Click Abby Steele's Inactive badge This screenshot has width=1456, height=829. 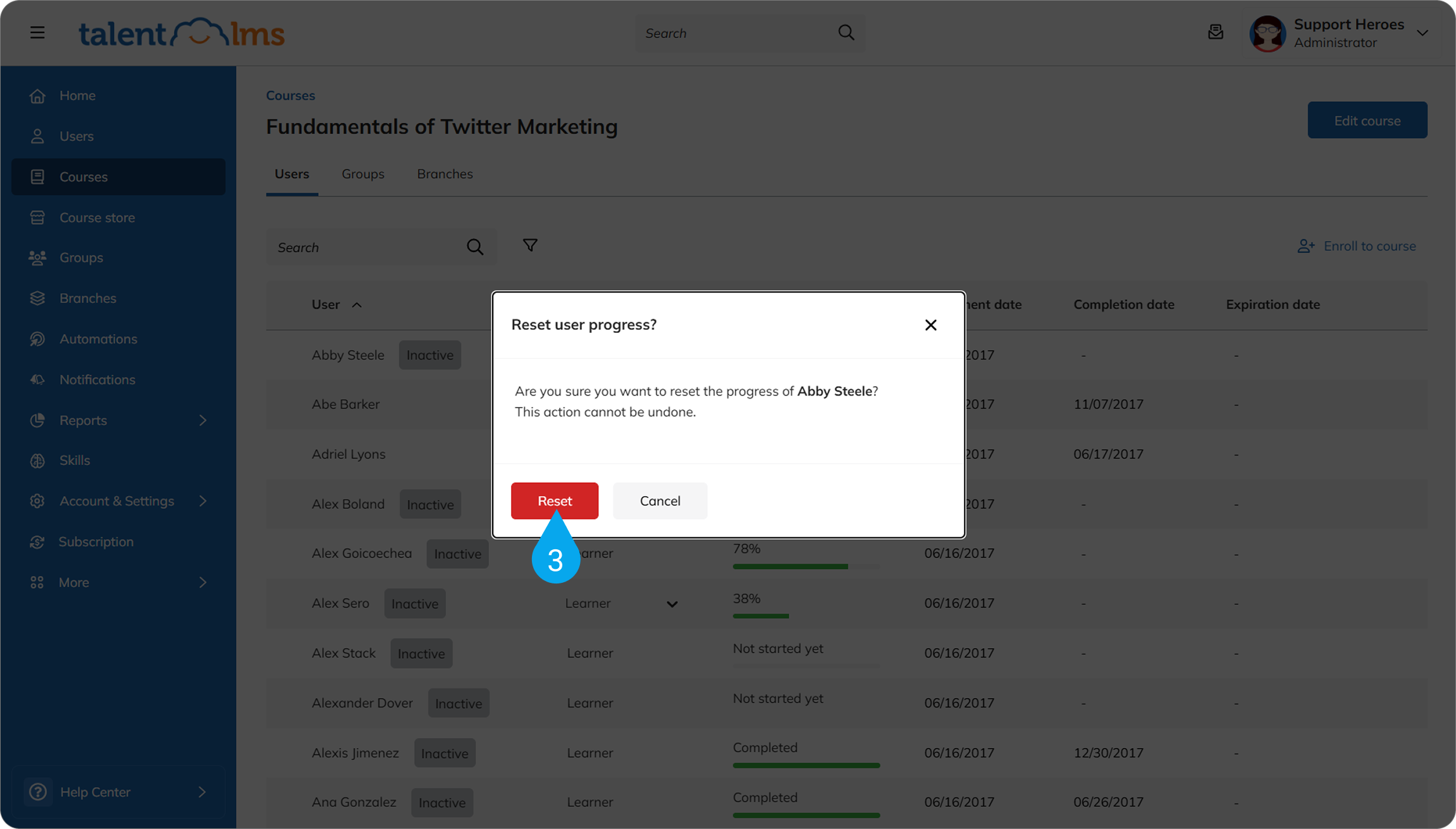pyautogui.click(x=430, y=355)
